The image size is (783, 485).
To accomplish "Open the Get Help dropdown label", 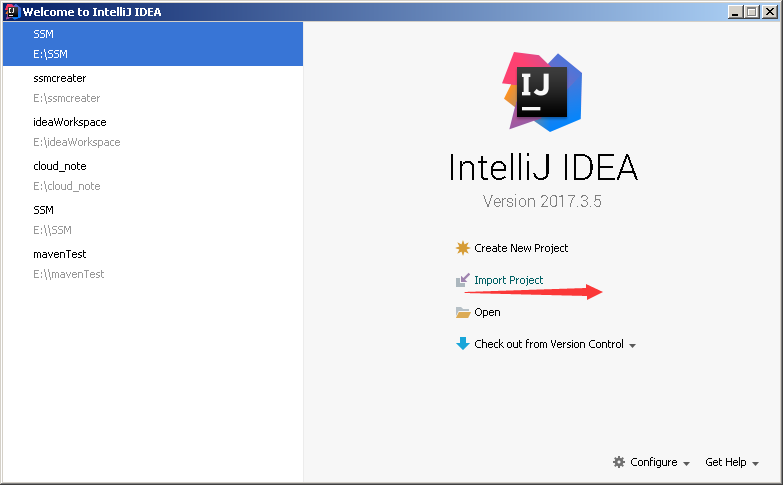I will tap(726, 462).
